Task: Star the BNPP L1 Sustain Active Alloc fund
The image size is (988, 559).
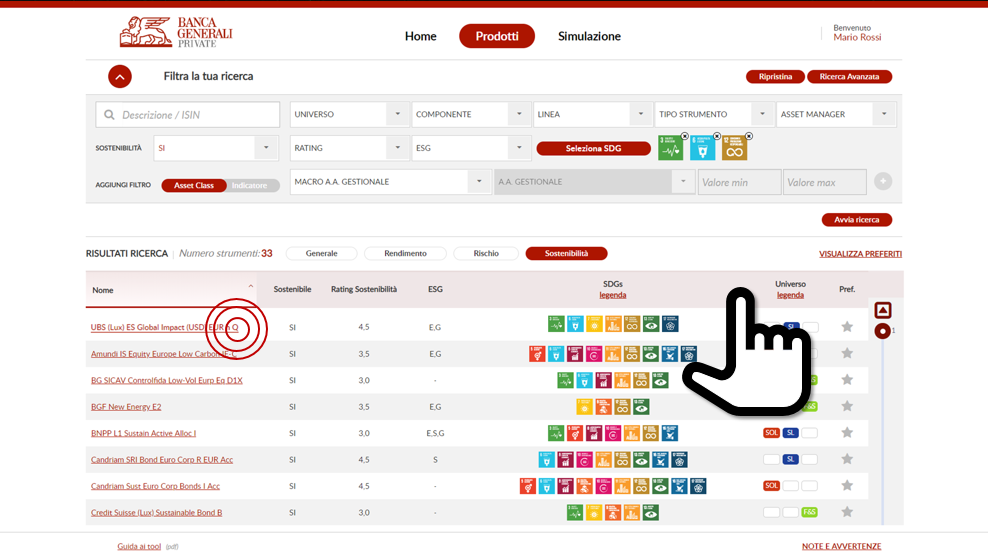Action: tap(847, 432)
